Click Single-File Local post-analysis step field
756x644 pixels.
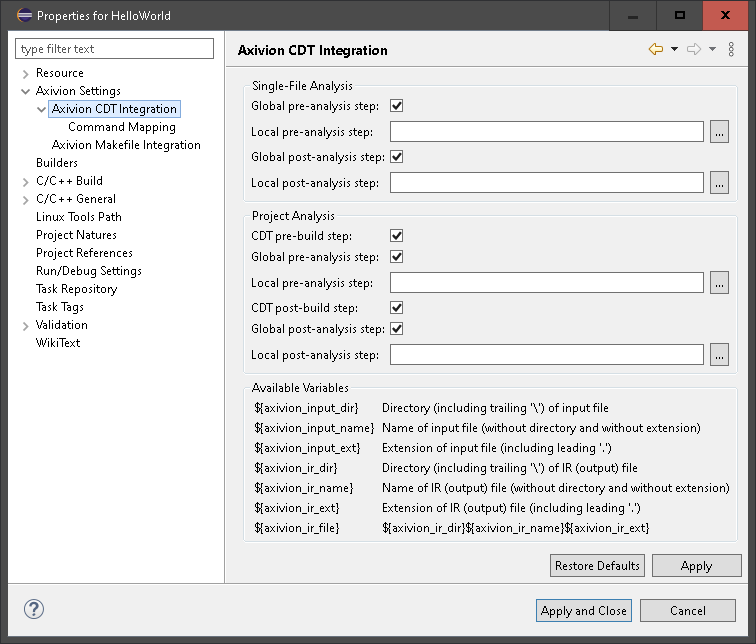pyautogui.click(x=547, y=183)
